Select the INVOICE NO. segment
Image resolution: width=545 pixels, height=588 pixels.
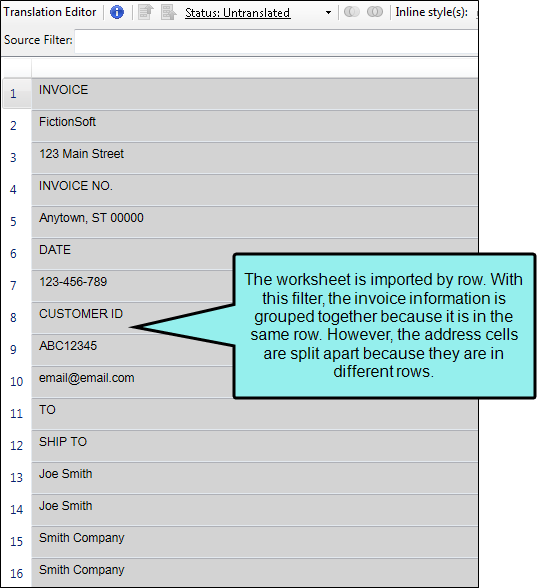254,190
